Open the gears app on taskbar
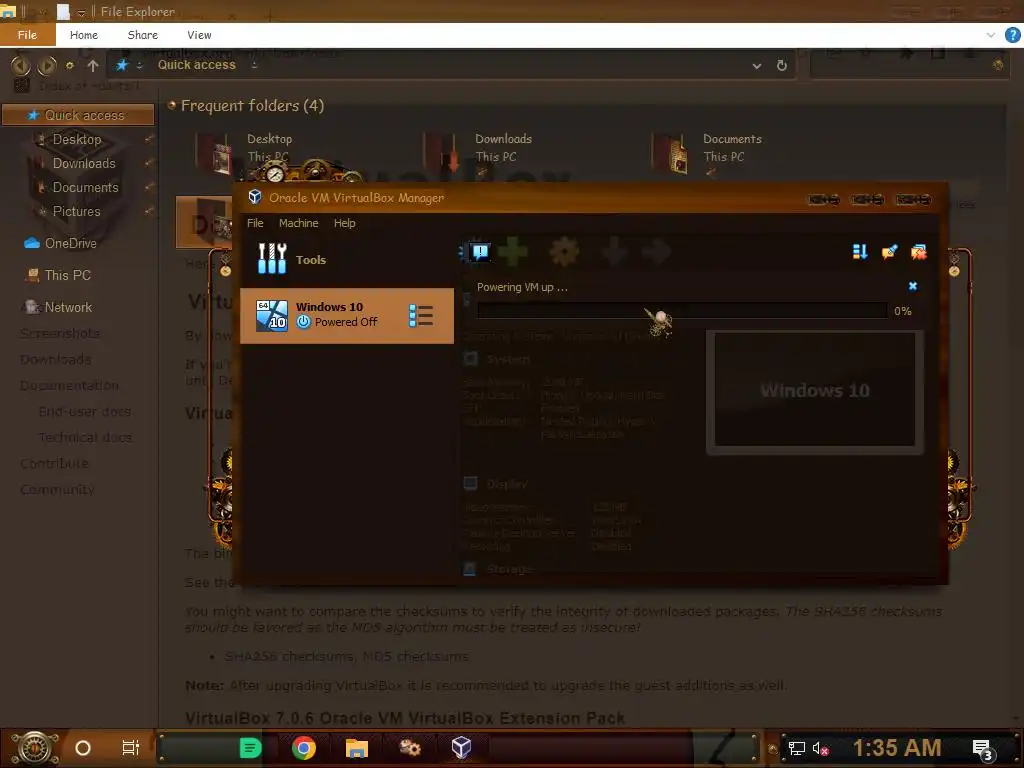 pos(409,748)
